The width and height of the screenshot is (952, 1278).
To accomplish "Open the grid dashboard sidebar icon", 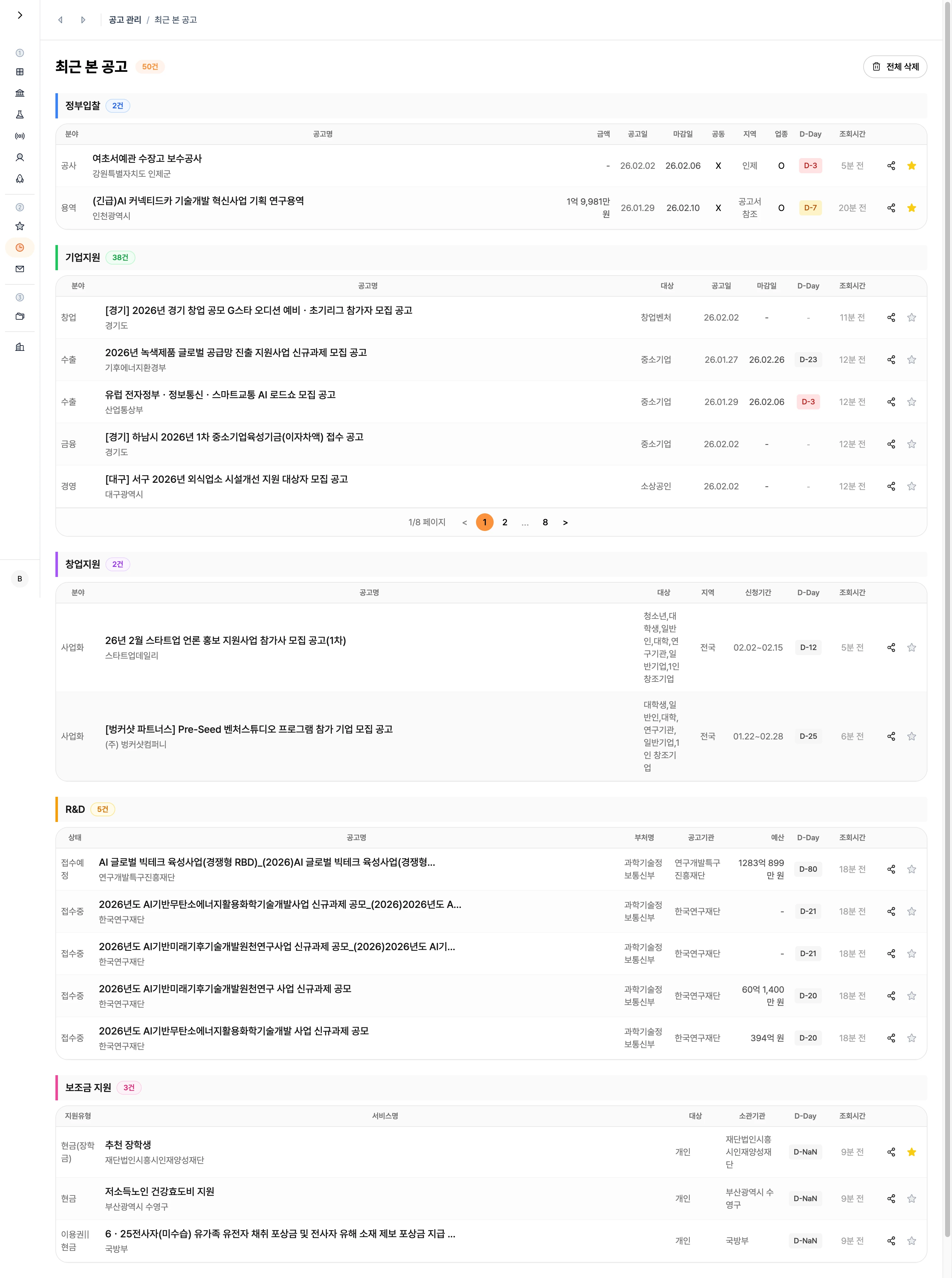I will 20,72.
